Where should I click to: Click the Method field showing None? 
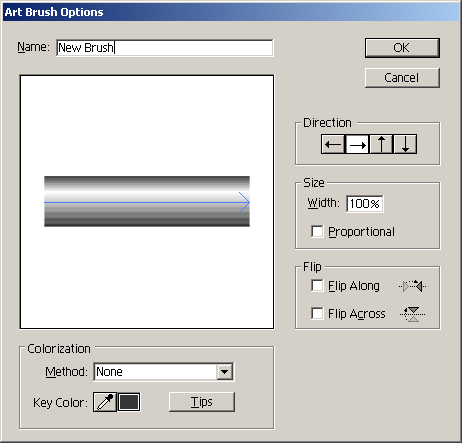tap(164, 372)
